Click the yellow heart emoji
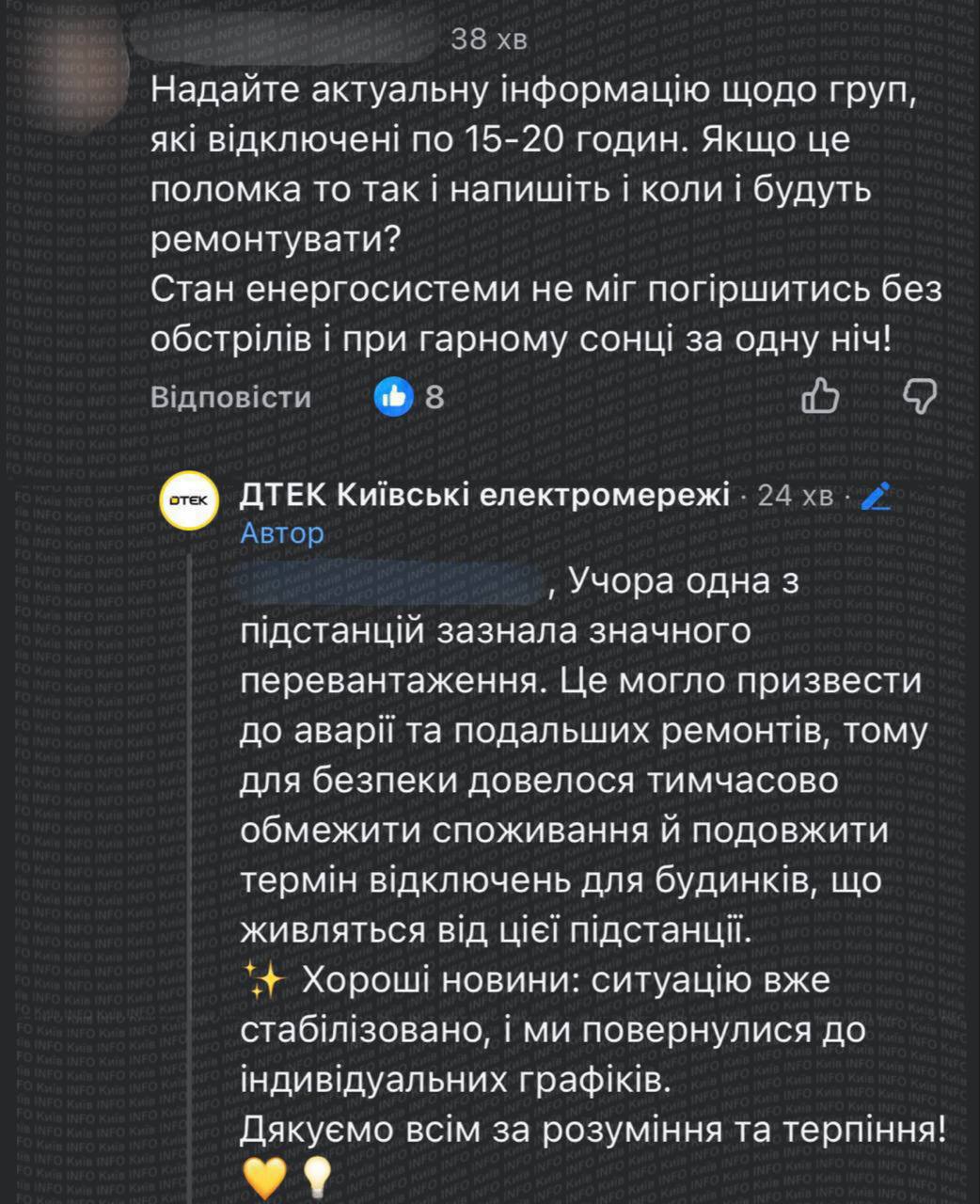The height and width of the screenshot is (1204, 980). (262, 1174)
